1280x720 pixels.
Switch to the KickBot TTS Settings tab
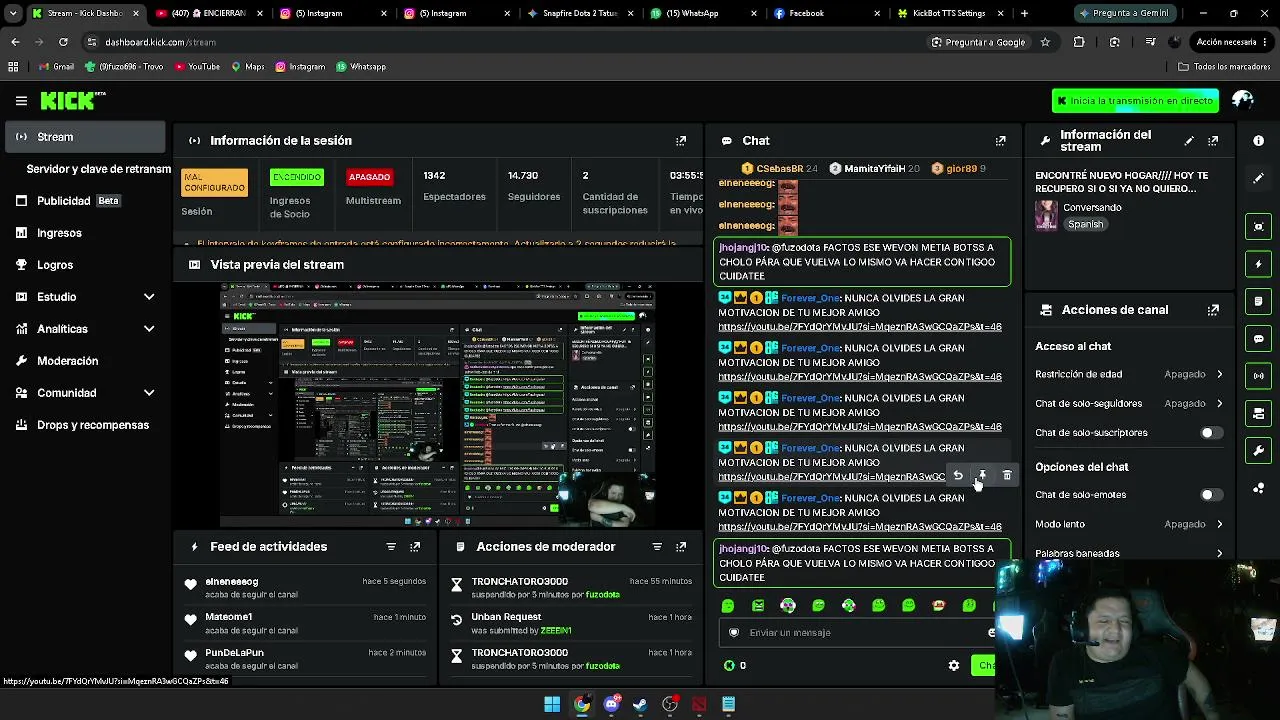point(949,14)
